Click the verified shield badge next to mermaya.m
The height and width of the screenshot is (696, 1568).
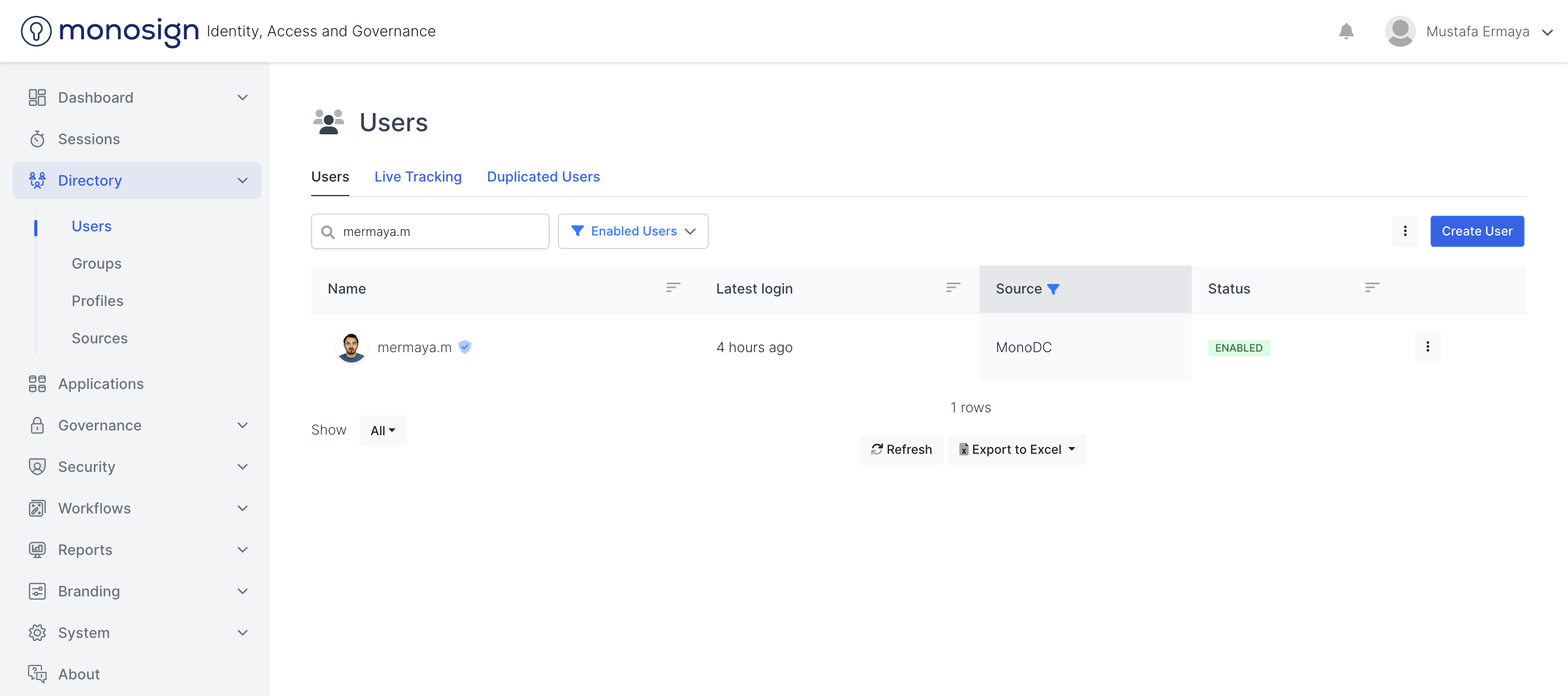pos(465,347)
